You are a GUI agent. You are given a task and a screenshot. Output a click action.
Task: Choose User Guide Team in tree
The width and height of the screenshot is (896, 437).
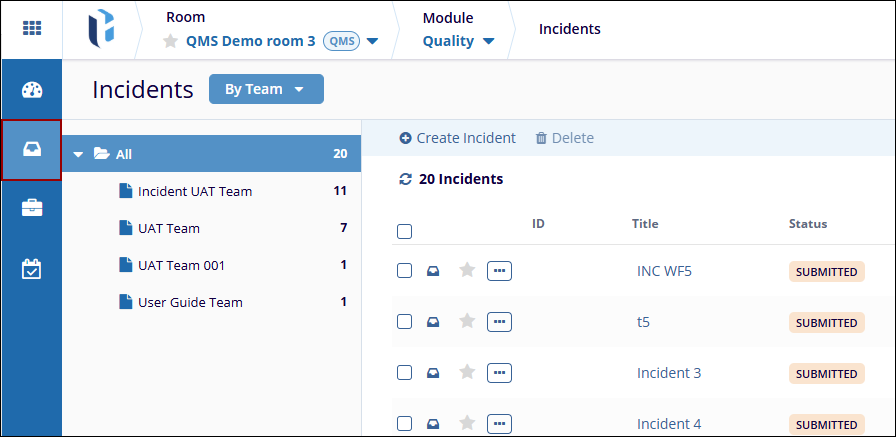pos(189,302)
